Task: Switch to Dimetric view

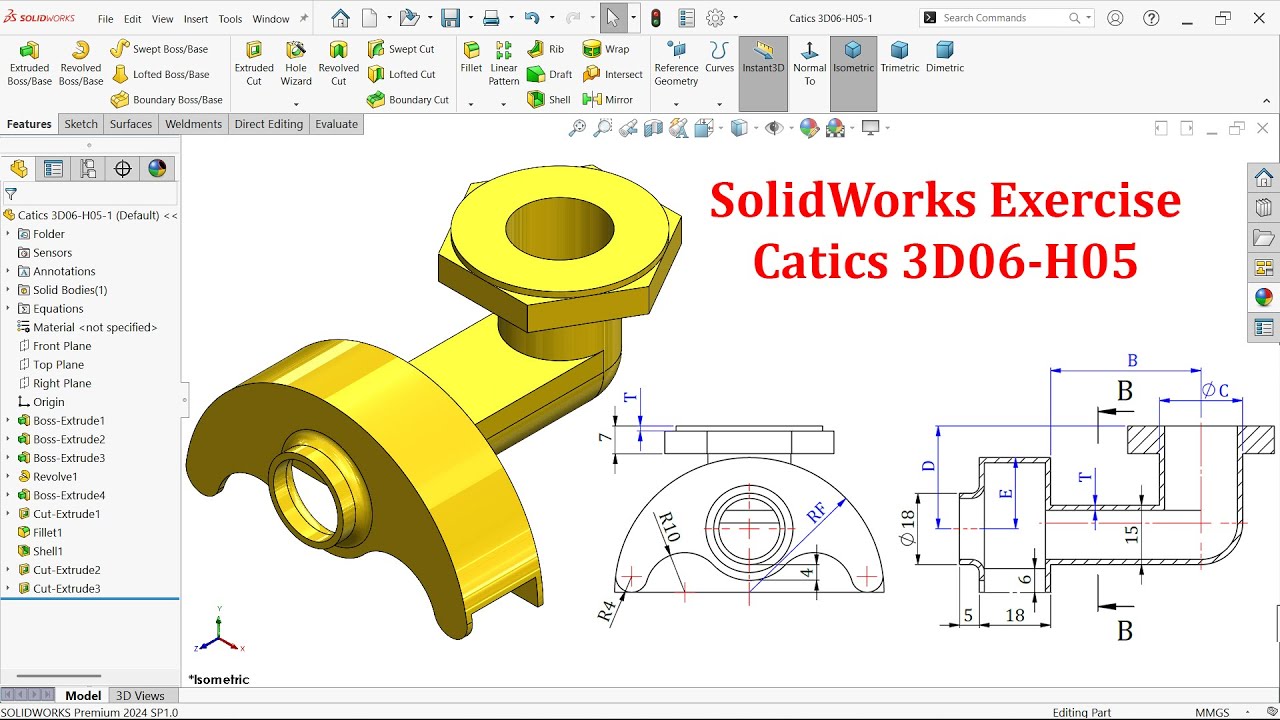Action: (x=945, y=58)
